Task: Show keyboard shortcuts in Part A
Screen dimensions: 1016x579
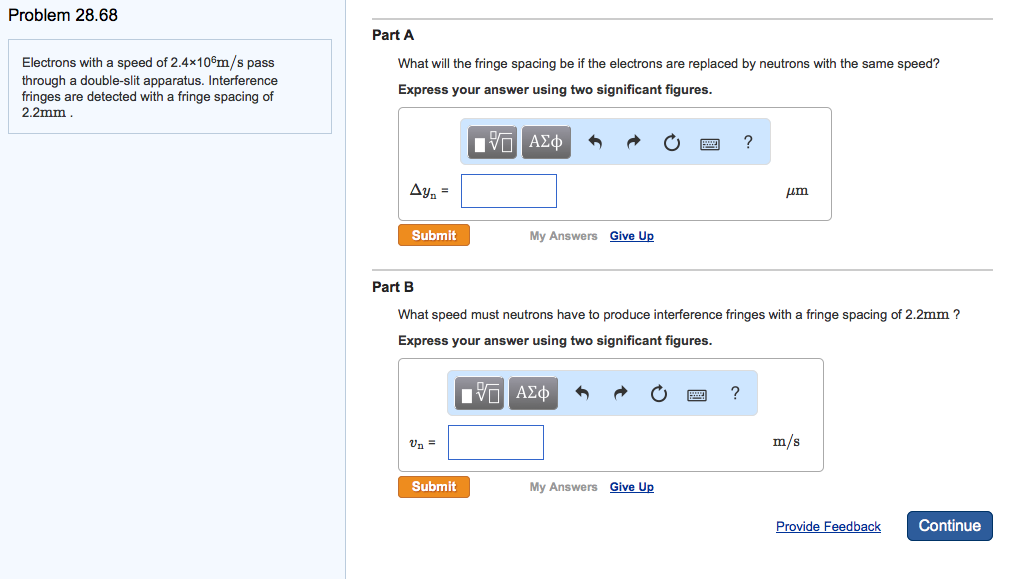Action: point(709,143)
